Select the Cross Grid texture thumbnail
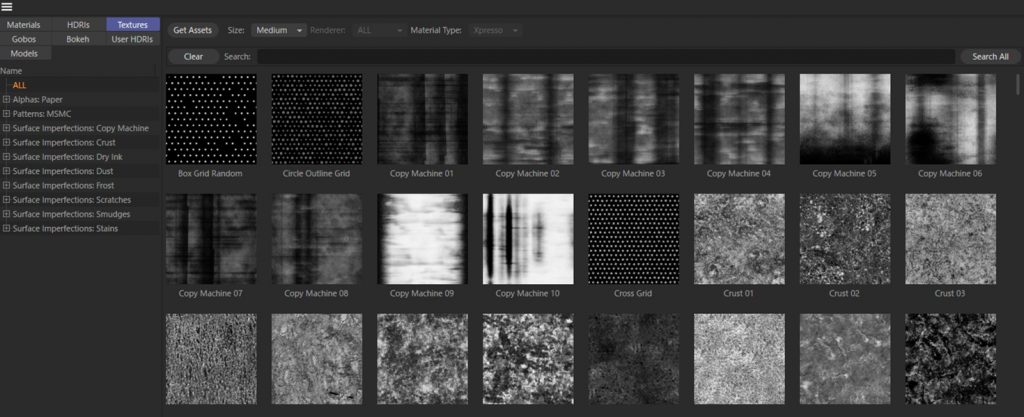 pyautogui.click(x=633, y=239)
